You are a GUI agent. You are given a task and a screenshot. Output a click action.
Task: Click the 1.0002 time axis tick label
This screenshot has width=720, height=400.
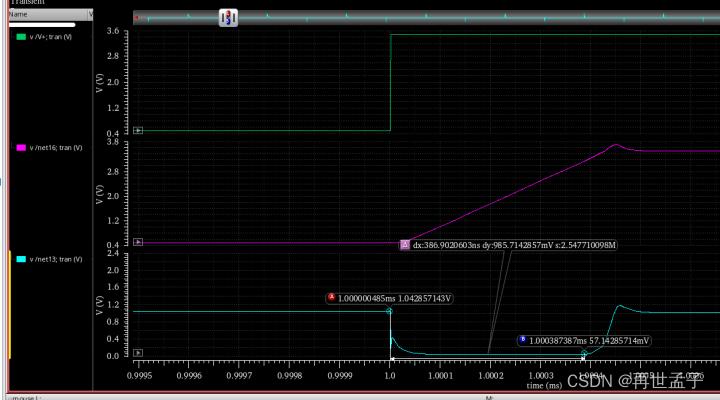click(x=491, y=376)
